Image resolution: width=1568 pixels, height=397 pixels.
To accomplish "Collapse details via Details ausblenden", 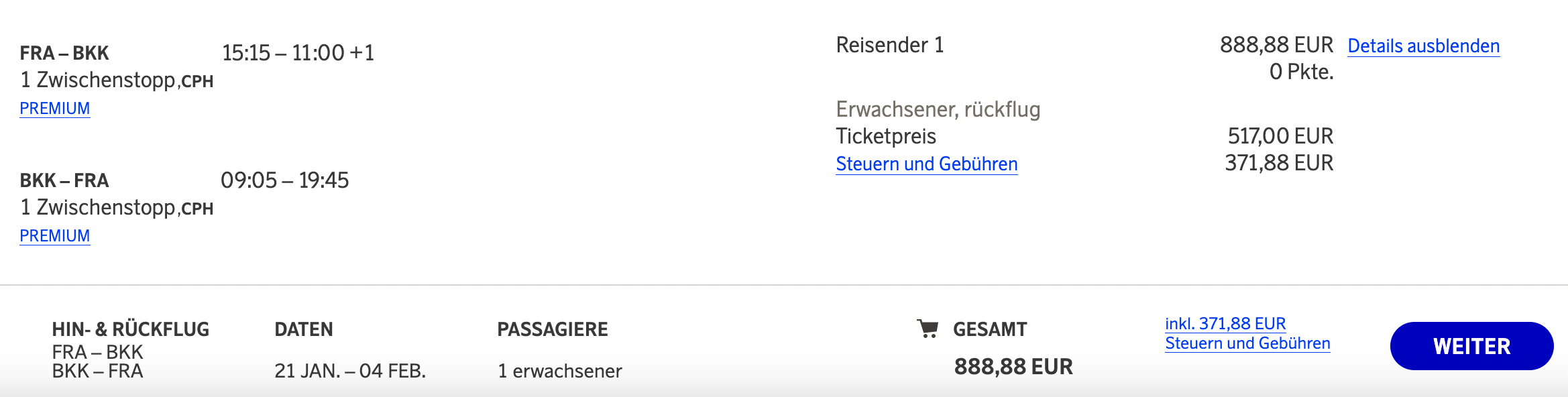I will tap(1423, 46).
